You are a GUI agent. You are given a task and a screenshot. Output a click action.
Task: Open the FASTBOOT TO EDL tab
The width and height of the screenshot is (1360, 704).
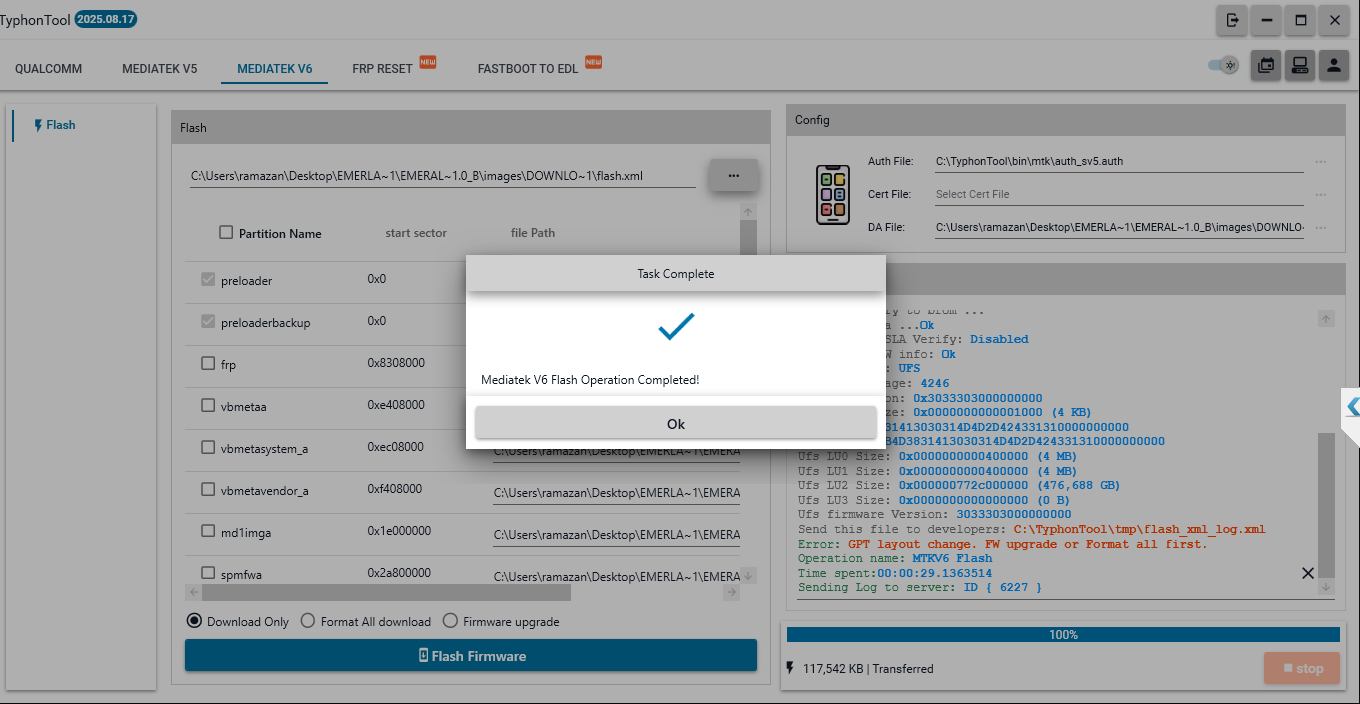[x=528, y=69]
